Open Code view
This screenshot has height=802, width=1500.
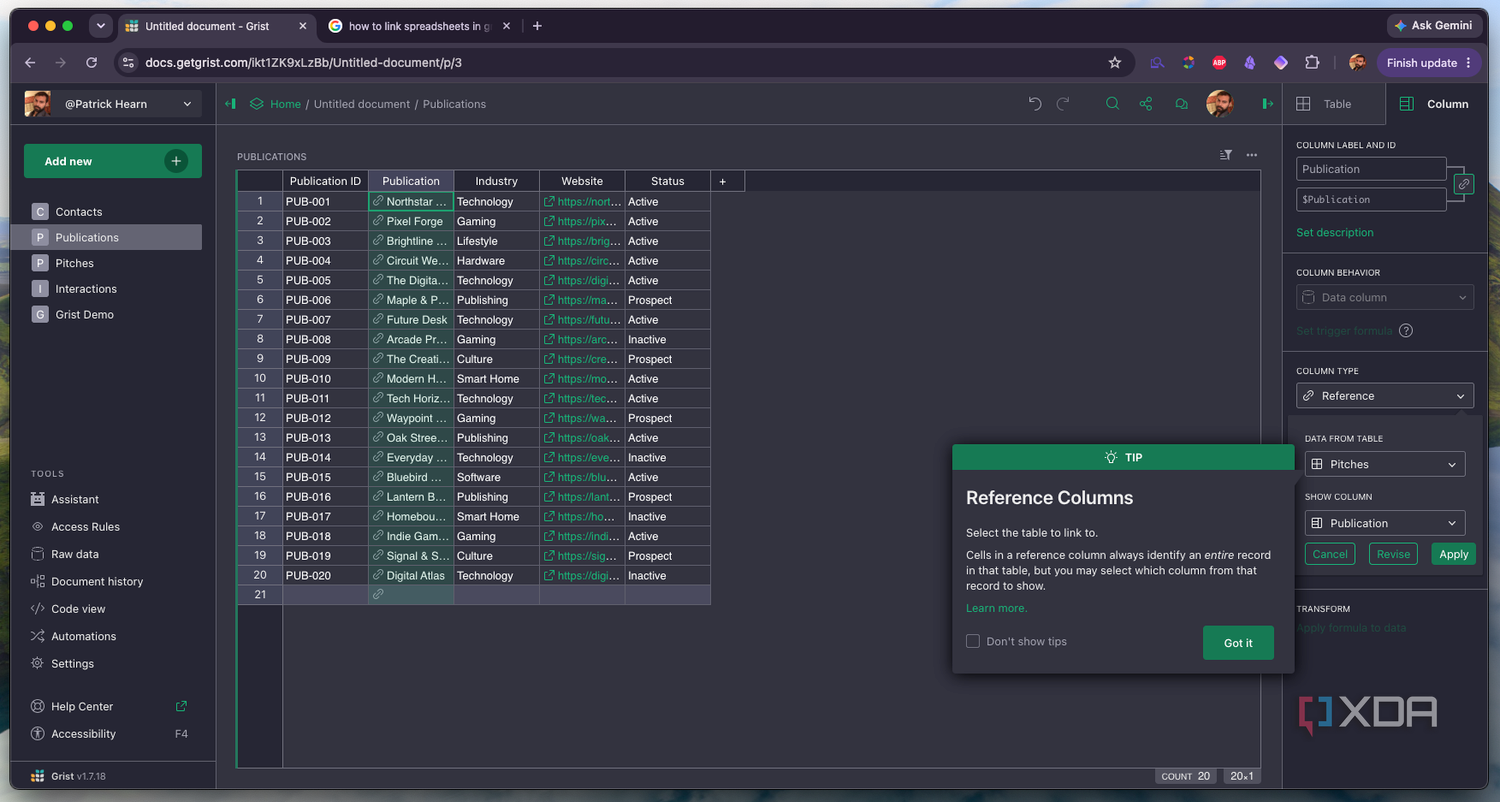click(x=78, y=609)
